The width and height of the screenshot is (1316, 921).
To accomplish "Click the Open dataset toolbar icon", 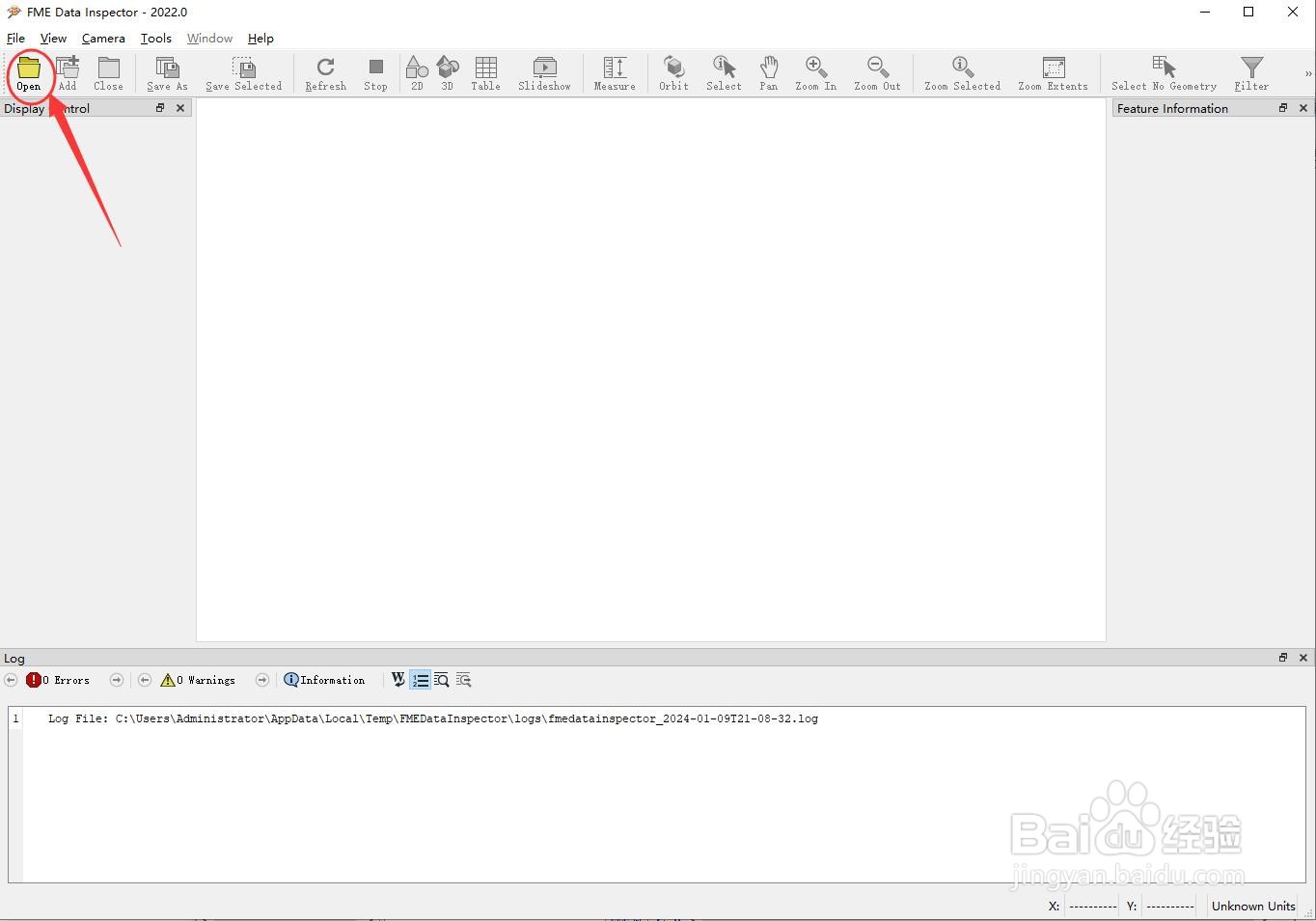I will [28, 73].
